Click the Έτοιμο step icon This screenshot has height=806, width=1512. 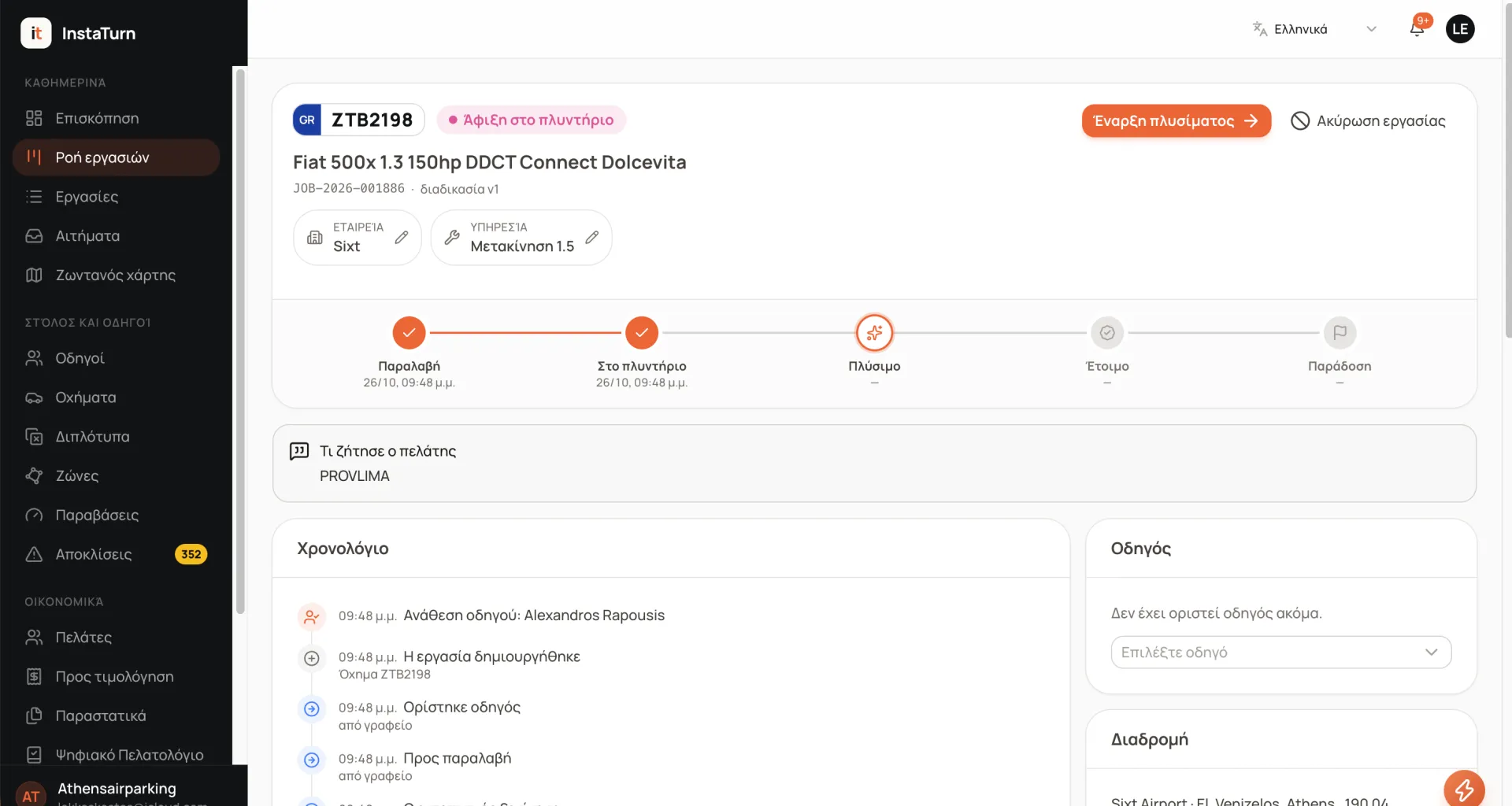pyautogui.click(x=1107, y=333)
